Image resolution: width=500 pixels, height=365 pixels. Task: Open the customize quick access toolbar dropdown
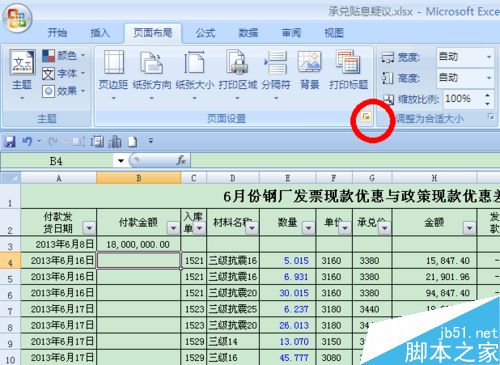[x=151, y=141]
